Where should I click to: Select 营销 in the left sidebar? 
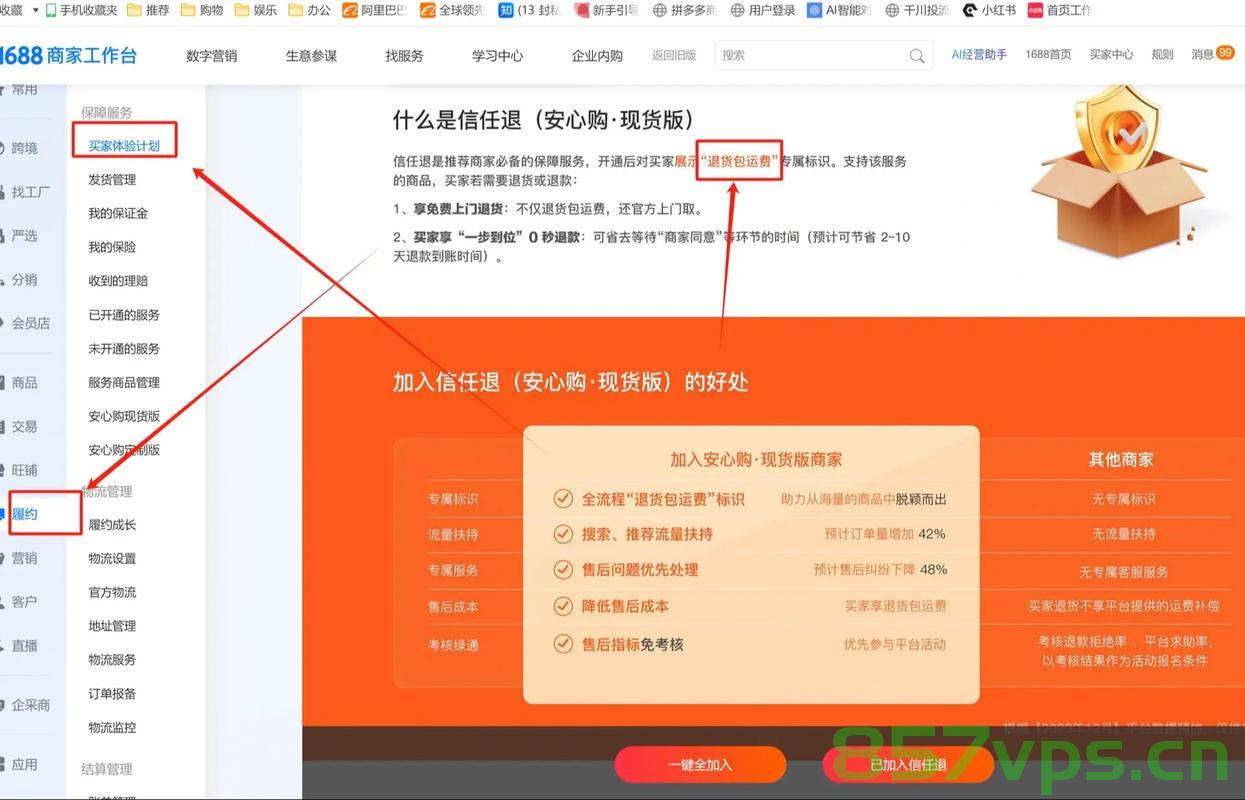[x=24, y=558]
